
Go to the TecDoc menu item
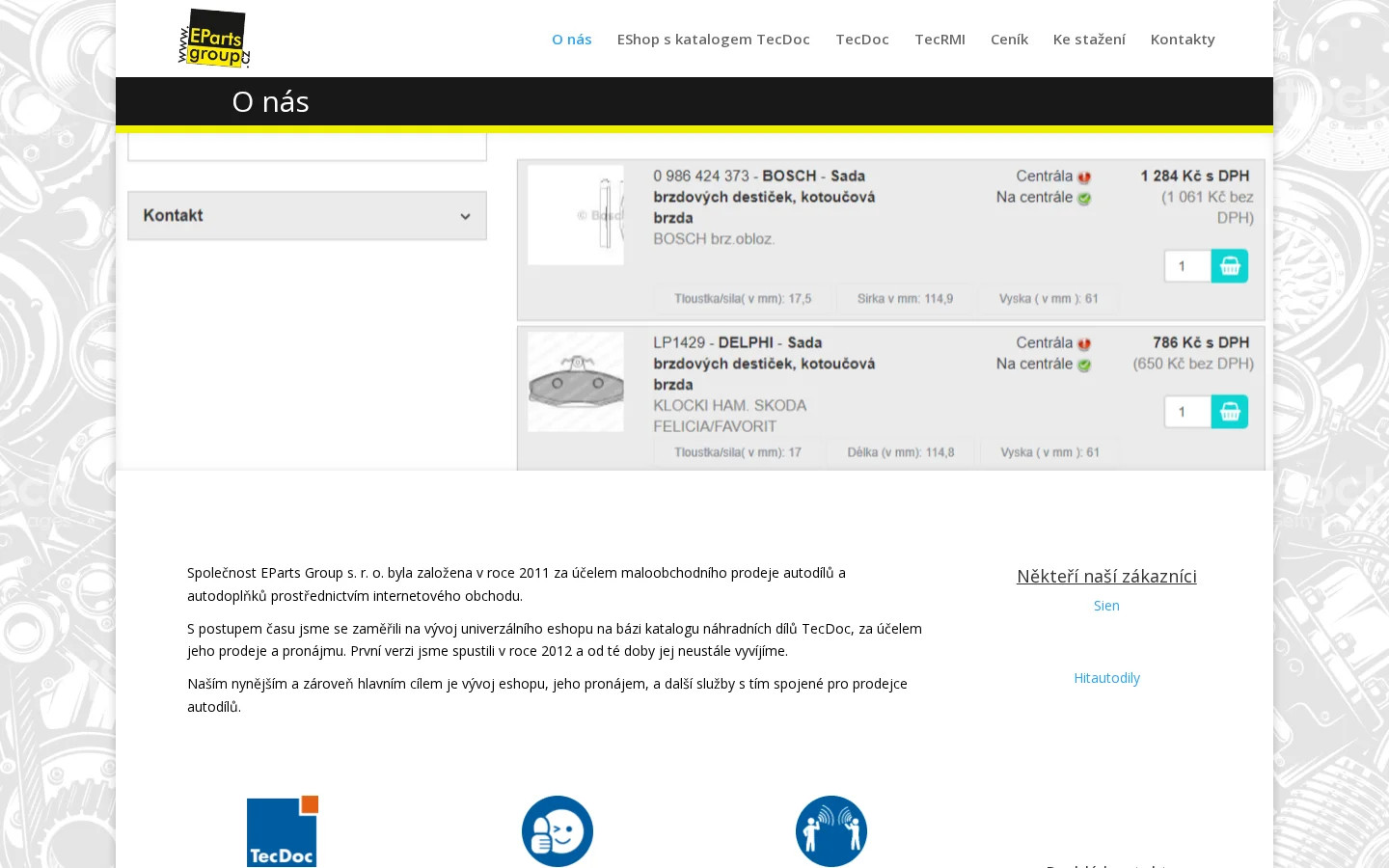pos(862,40)
